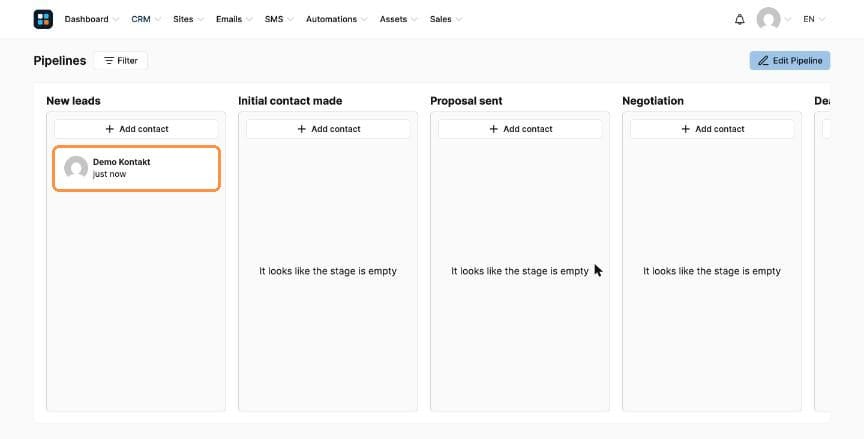Viewport: 864px width, 439px height.
Task: Expand the SMS menu chevron
Action: 290,19
